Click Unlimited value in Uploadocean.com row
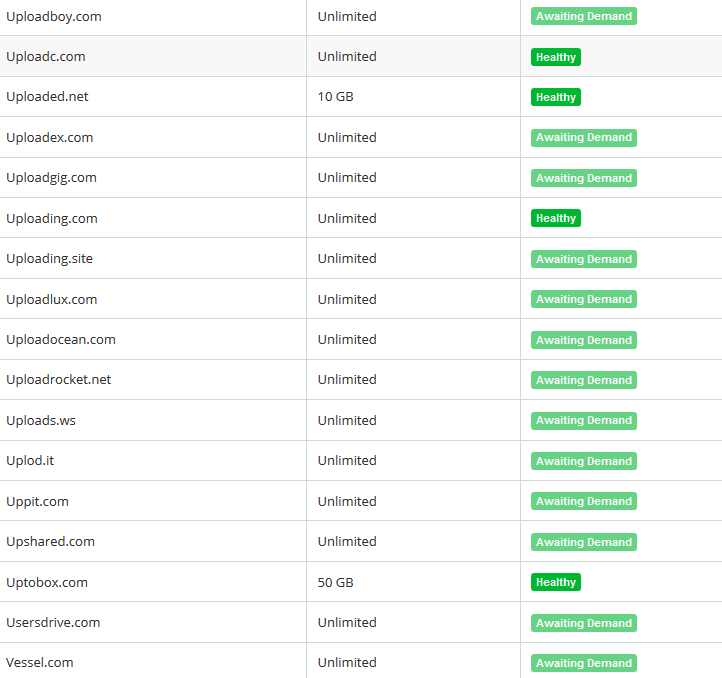Image resolution: width=722 pixels, height=678 pixels. pyautogui.click(x=347, y=339)
